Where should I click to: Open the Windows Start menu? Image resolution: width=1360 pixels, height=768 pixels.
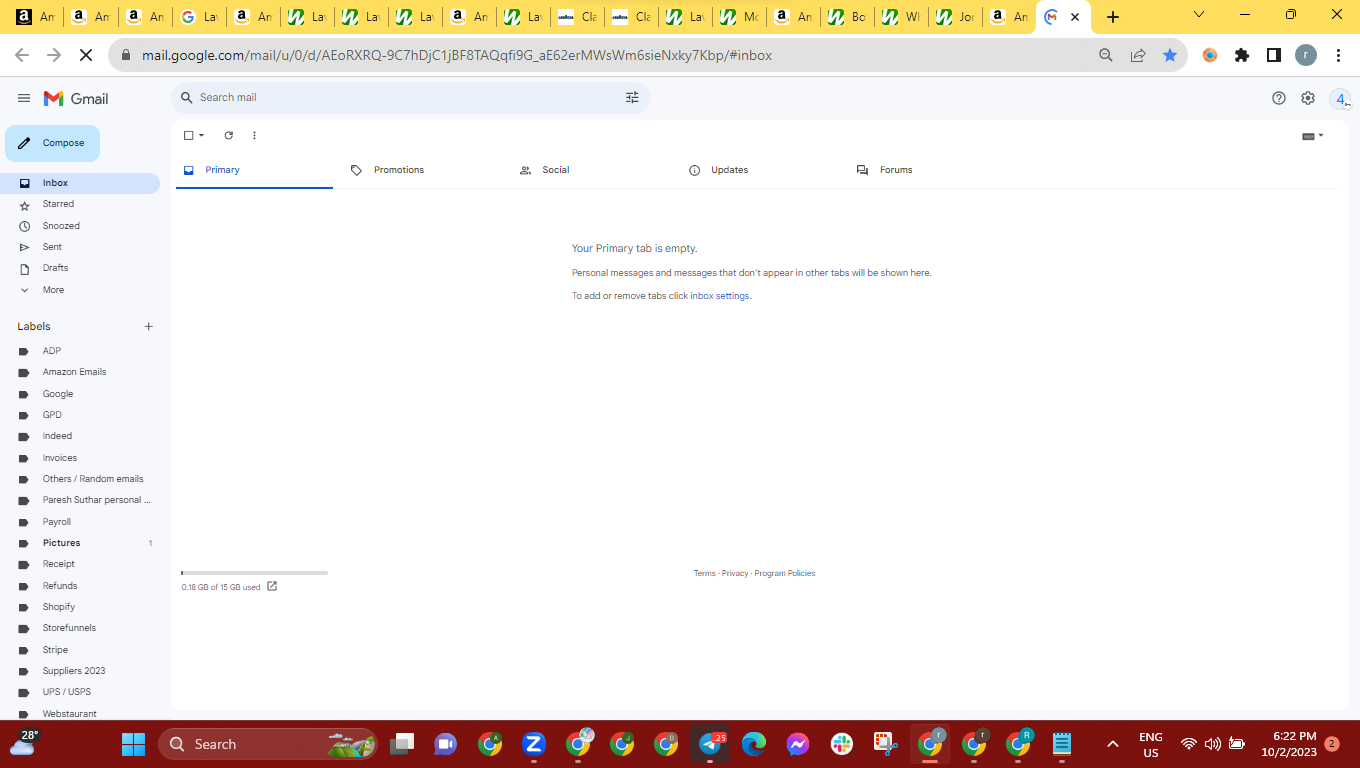[133, 744]
